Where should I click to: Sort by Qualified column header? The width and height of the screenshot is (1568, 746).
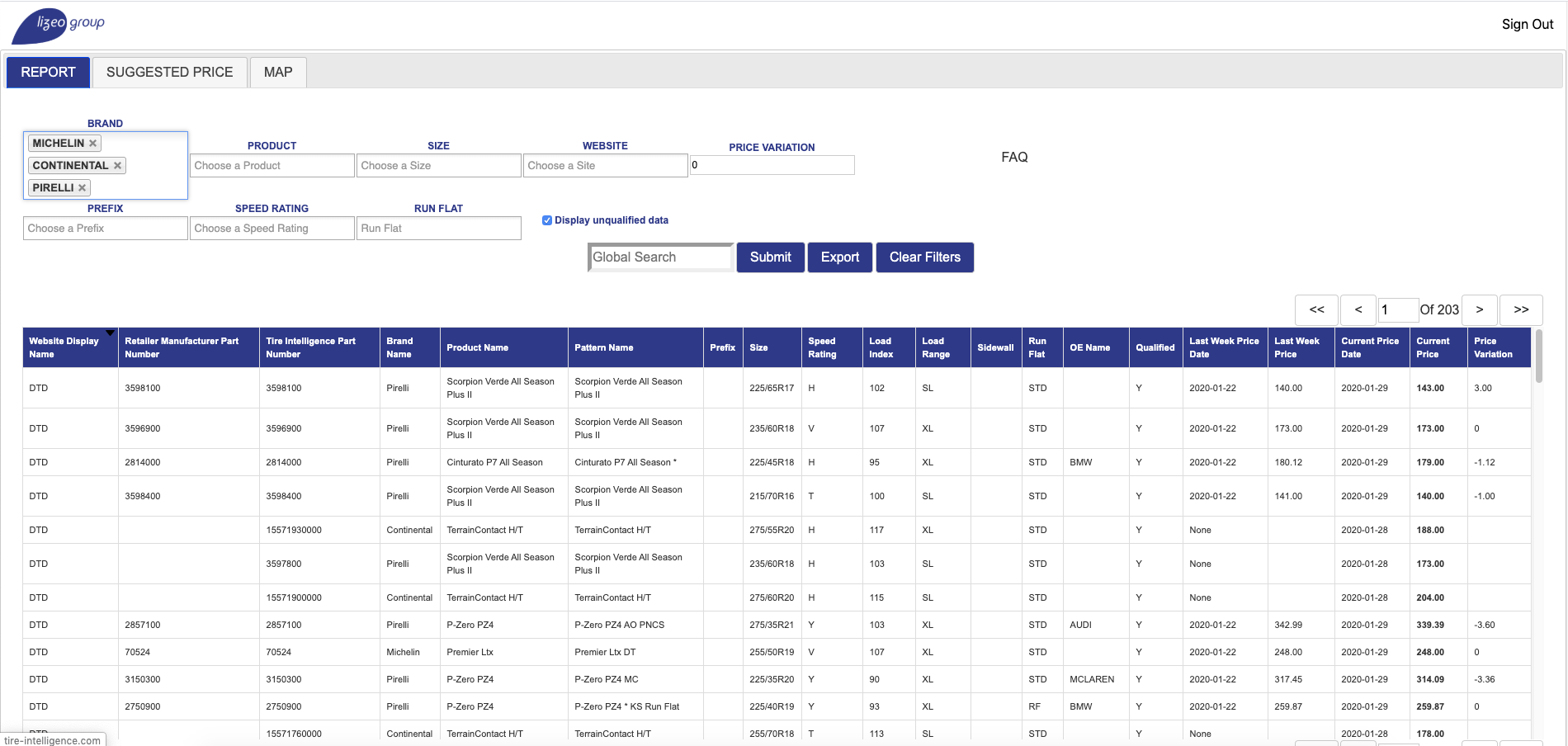coord(1155,348)
